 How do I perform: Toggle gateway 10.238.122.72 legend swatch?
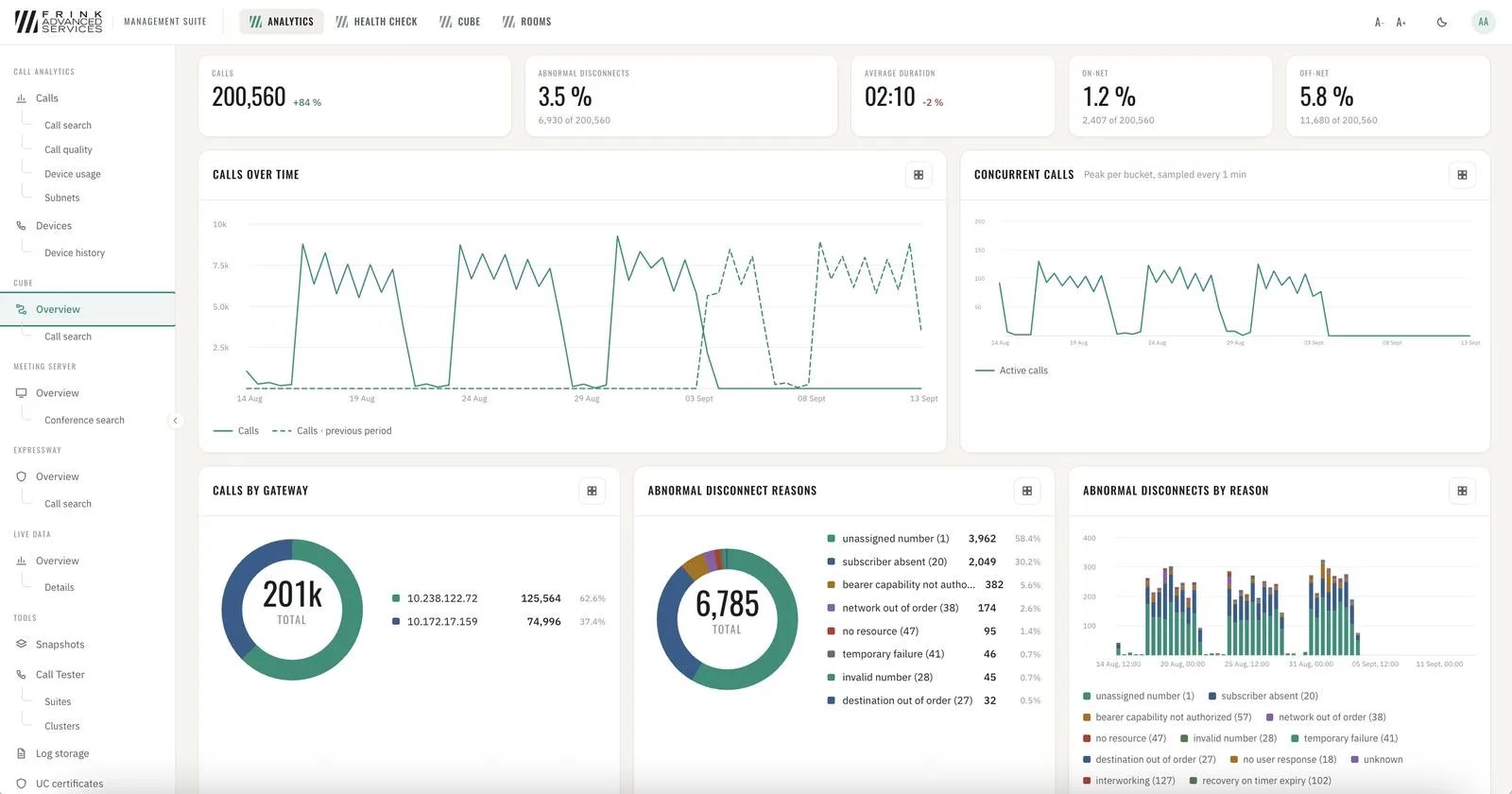[396, 598]
